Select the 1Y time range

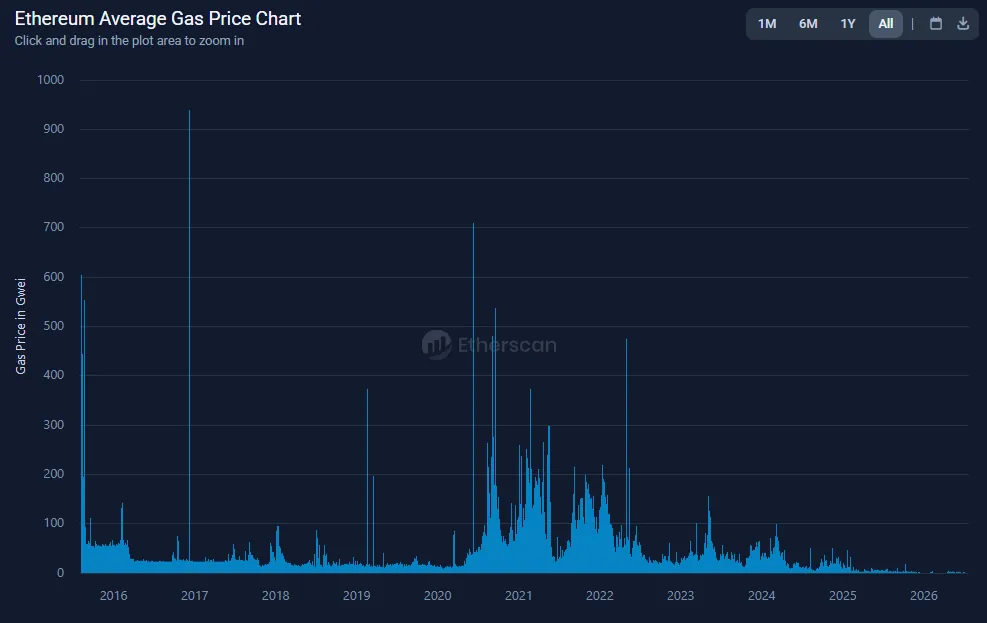click(848, 24)
